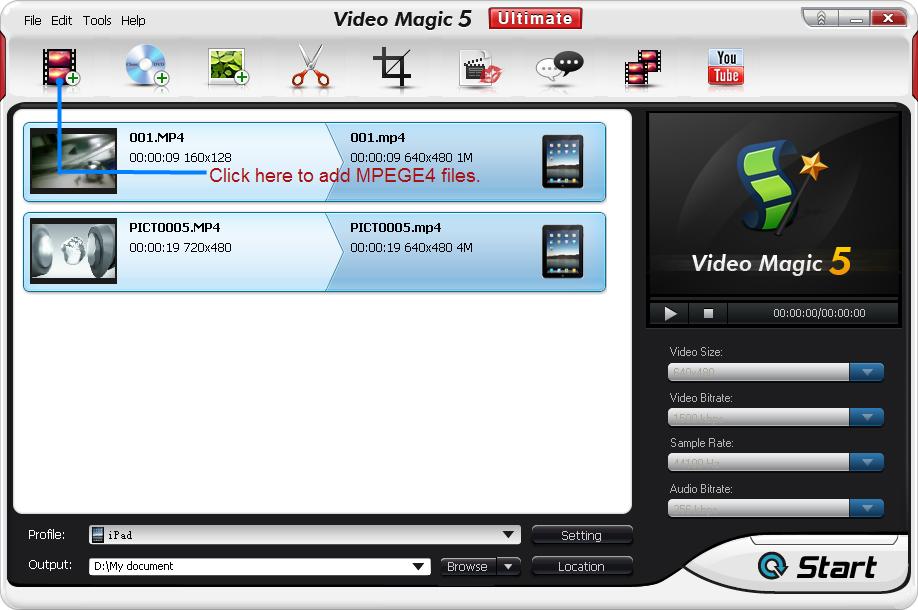Click the Video Magic 5 preview area

773,204
